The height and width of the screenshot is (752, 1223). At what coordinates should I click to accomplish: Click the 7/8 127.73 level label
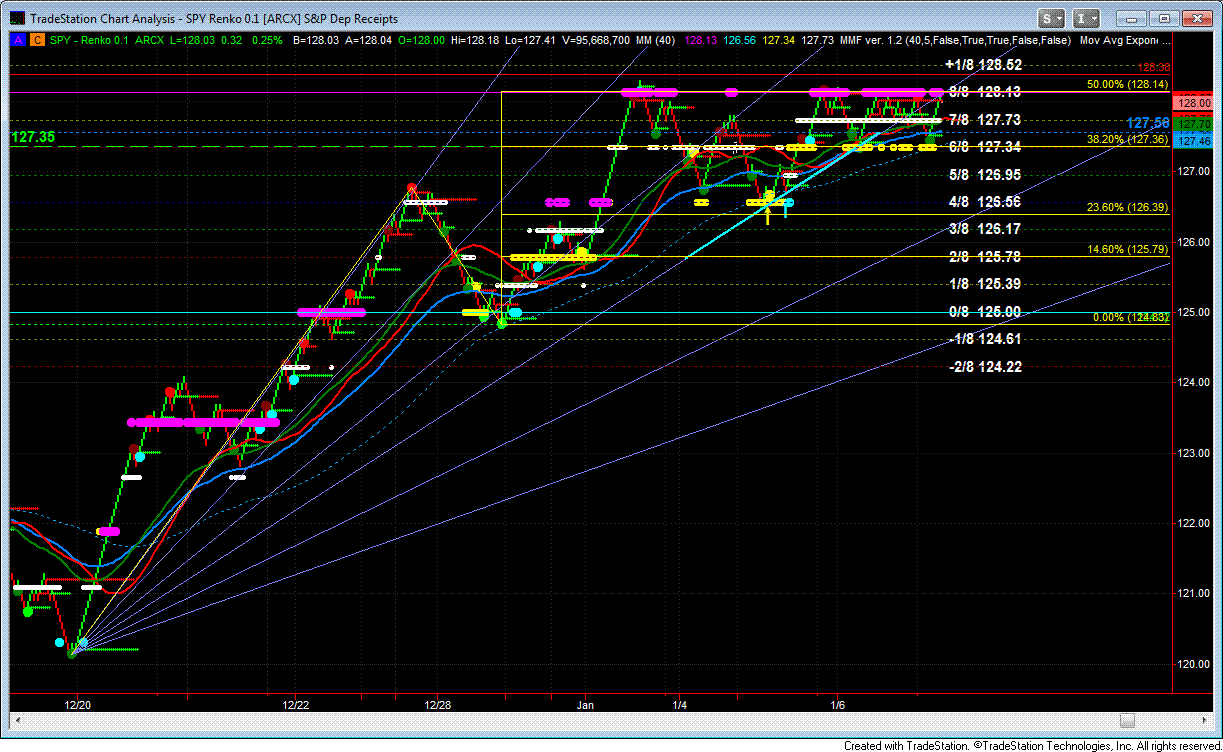point(985,119)
